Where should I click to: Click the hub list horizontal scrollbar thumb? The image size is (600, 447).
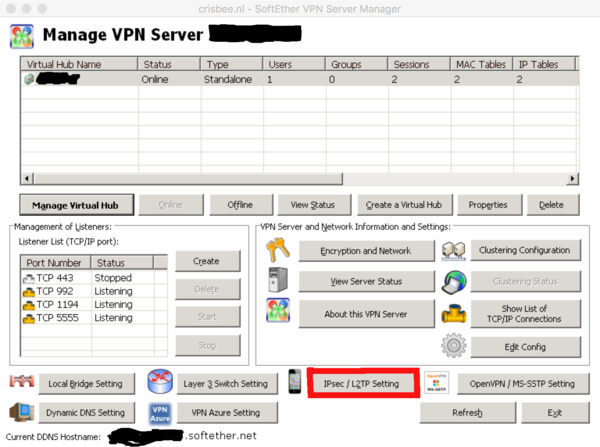(188, 178)
